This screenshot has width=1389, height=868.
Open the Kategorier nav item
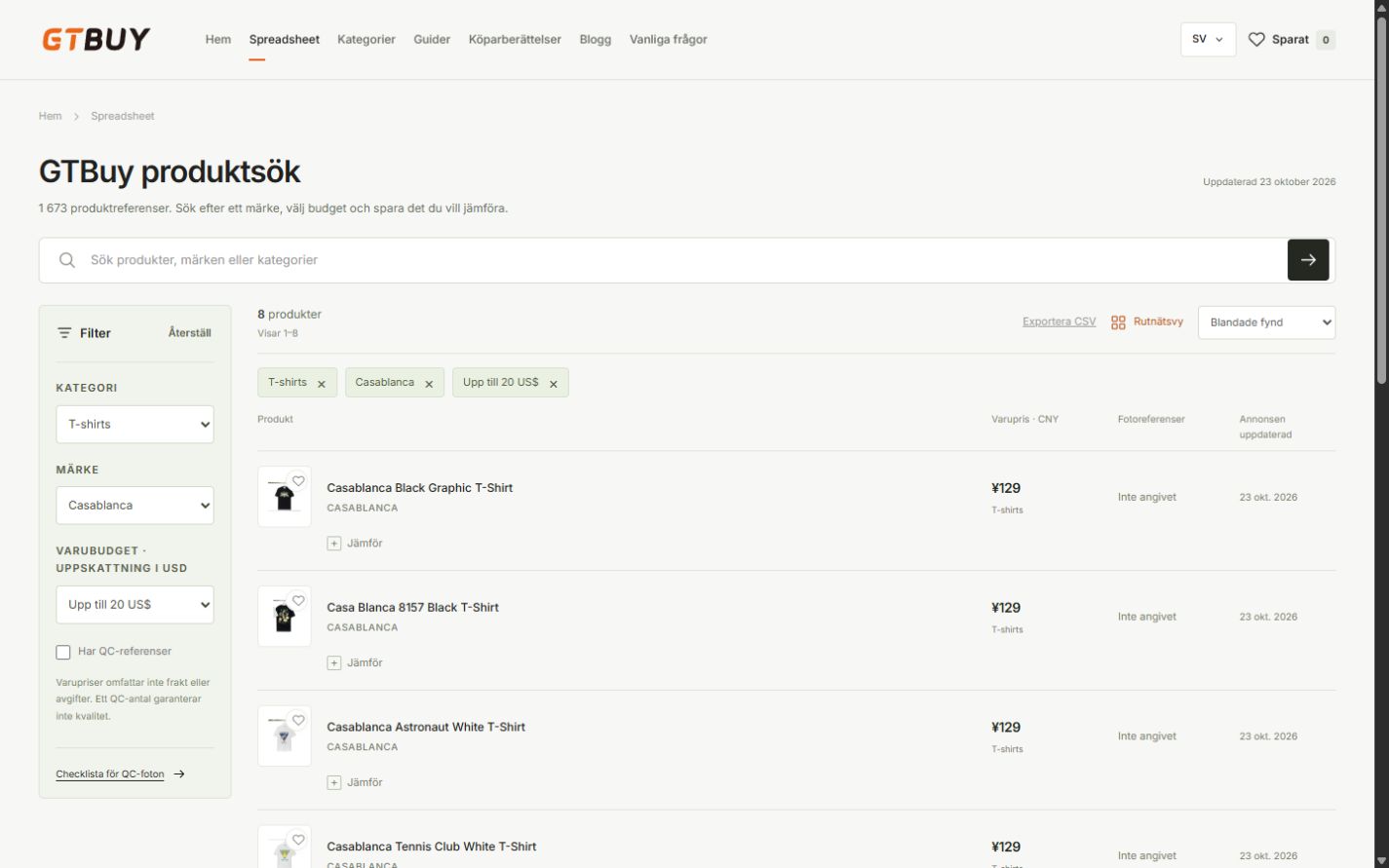[367, 40]
